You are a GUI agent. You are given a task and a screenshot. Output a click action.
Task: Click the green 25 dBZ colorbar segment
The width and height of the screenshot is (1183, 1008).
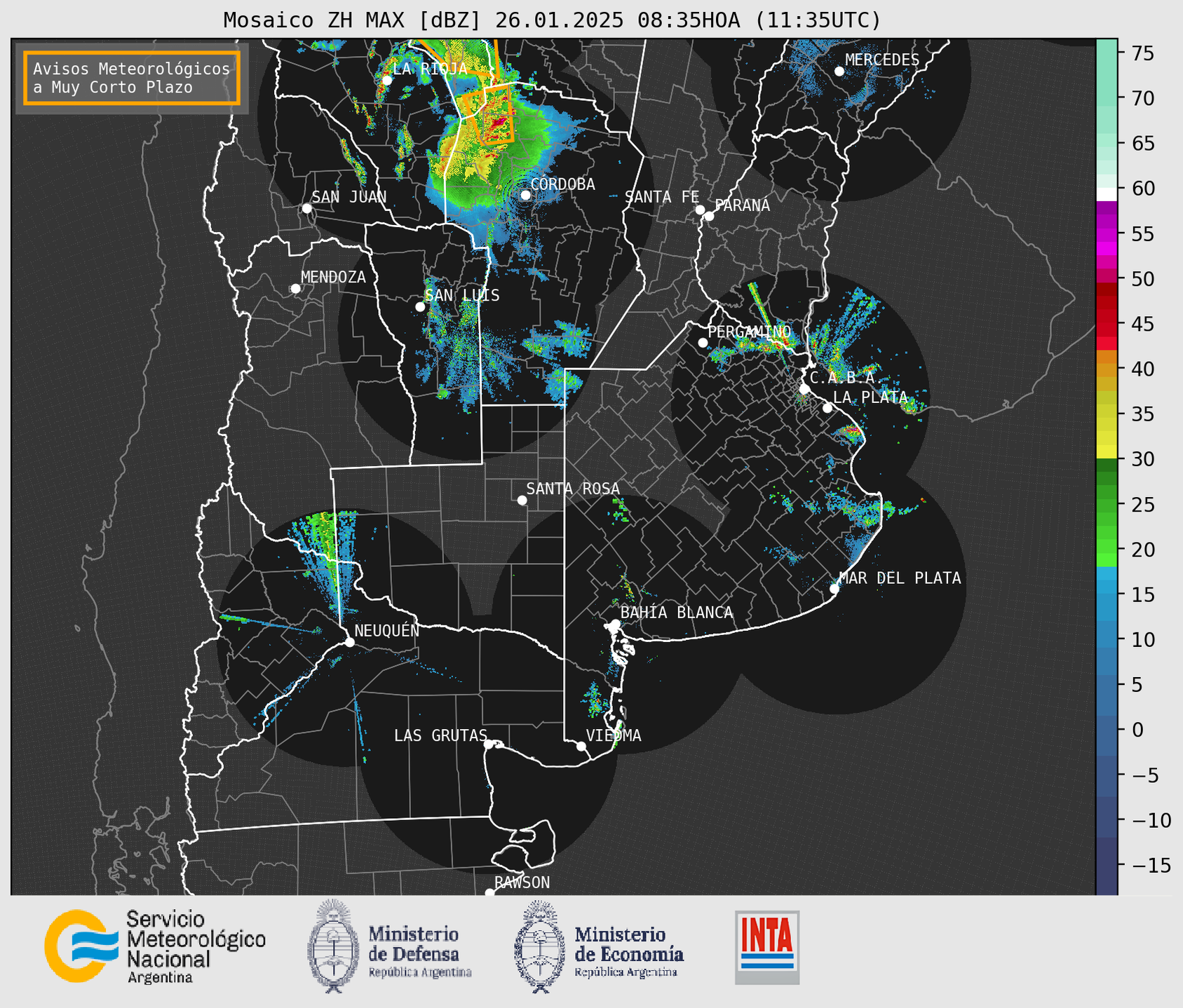click(1107, 505)
